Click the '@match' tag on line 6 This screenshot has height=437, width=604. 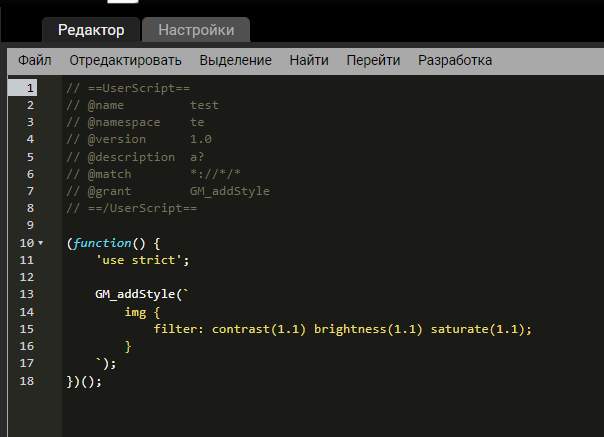tap(109, 174)
